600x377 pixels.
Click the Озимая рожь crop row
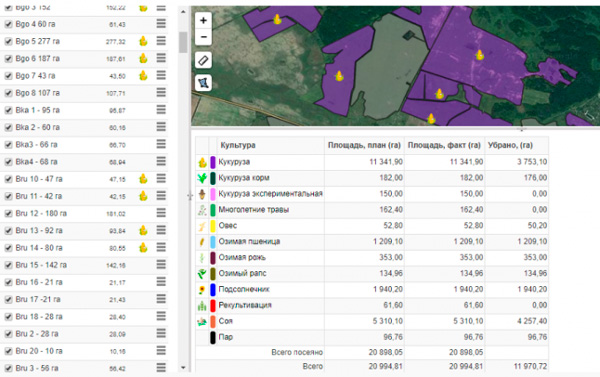pos(372,258)
